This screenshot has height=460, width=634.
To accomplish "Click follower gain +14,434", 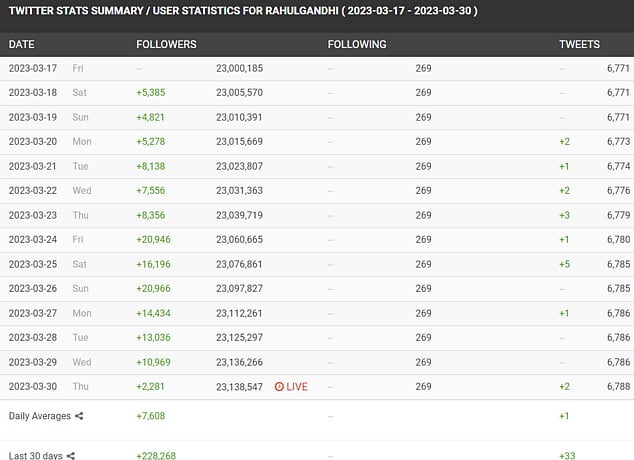I will (153, 313).
